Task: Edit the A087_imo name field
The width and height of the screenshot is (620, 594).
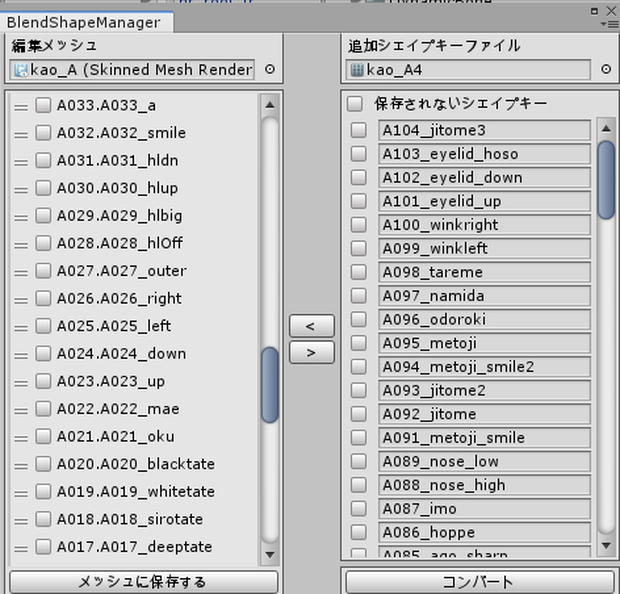Action: pos(484,509)
